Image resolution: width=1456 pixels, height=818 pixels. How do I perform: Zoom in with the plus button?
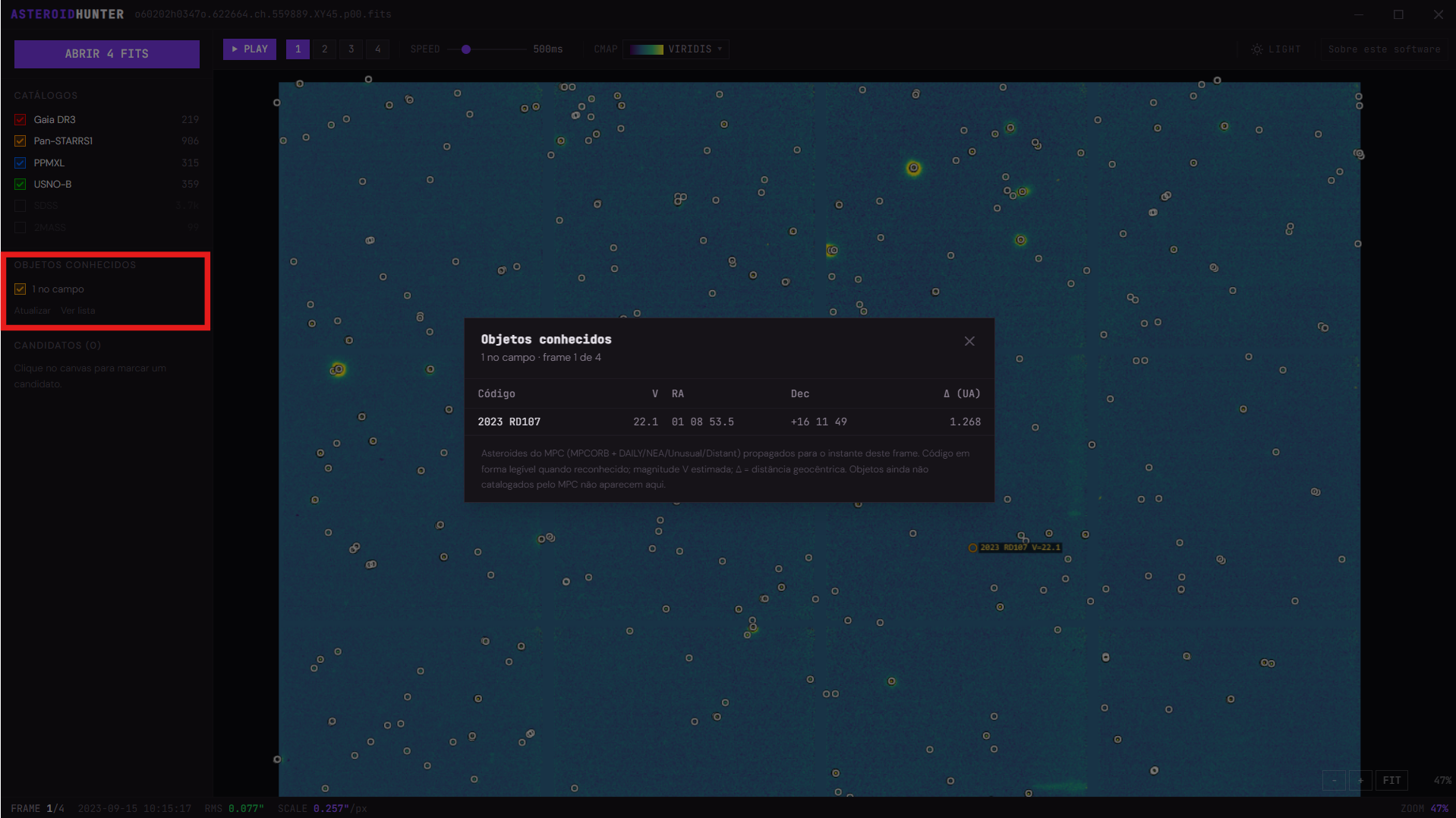1360,780
